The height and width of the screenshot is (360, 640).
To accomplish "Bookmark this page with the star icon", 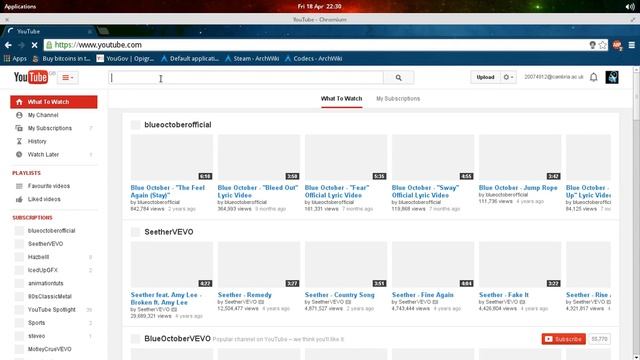I will (x=602, y=45).
